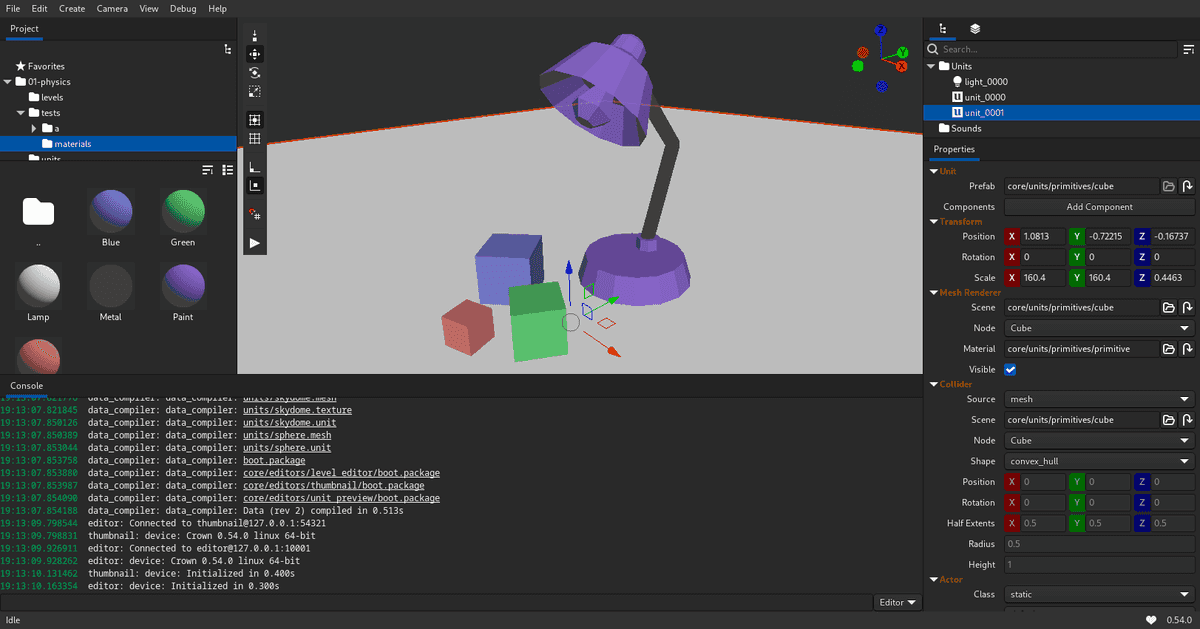
Task: Open the Collider Source dropdown
Action: point(1099,399)
